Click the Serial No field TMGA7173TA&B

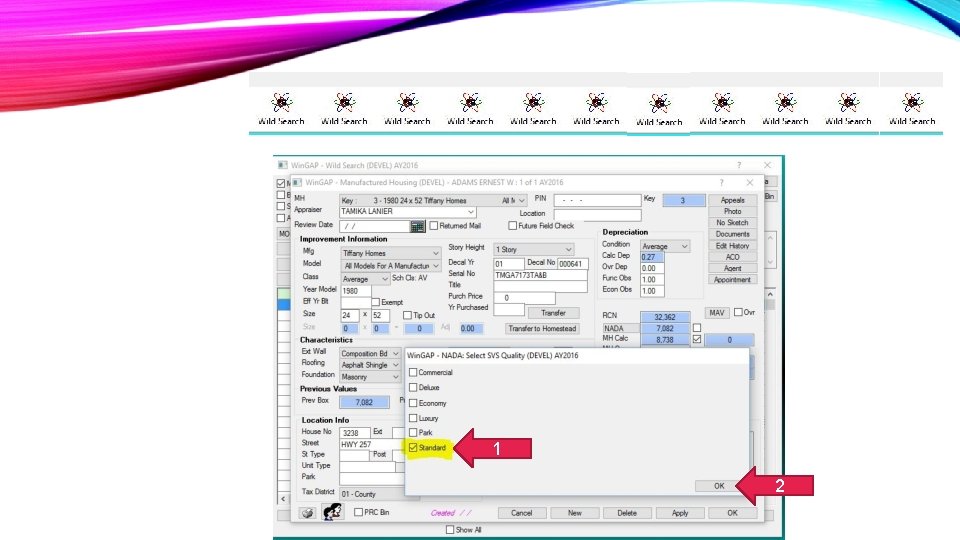tap(540, 276)
